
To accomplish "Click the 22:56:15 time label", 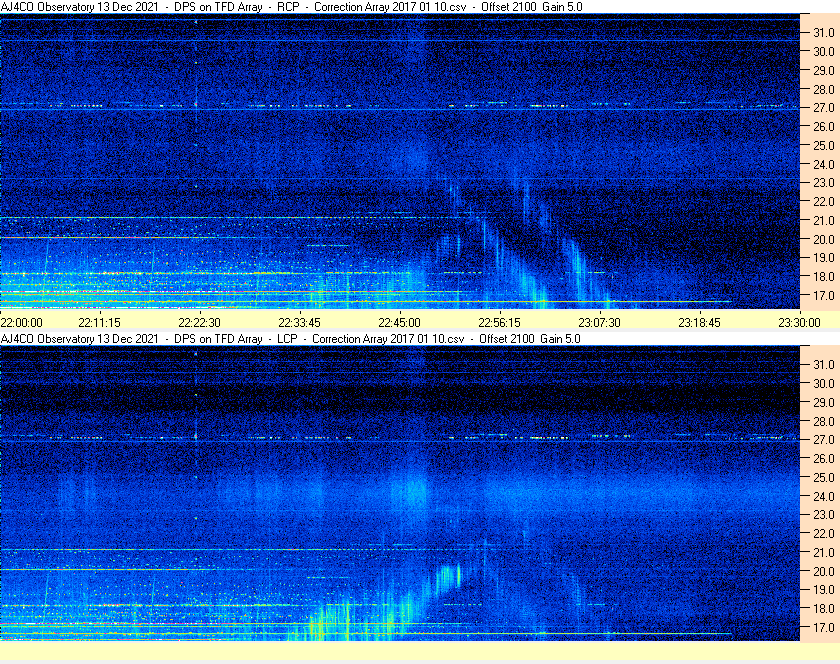I will [499, 323].
